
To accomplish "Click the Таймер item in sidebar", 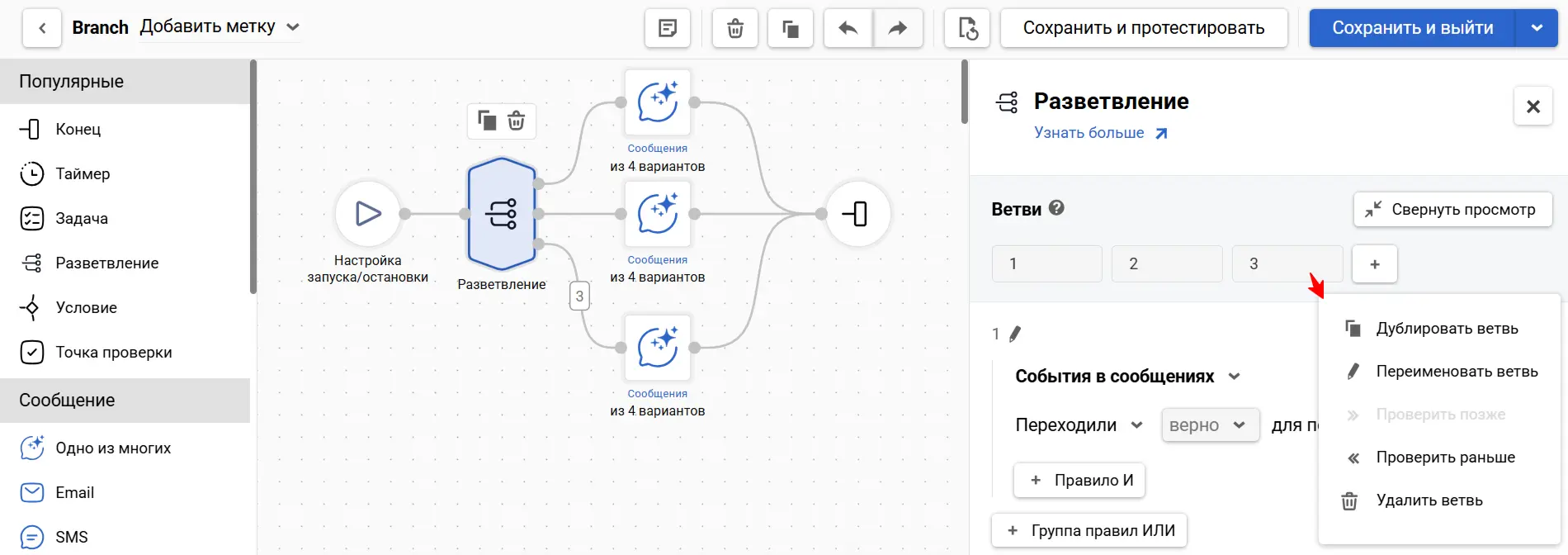I will coord(83,174).
